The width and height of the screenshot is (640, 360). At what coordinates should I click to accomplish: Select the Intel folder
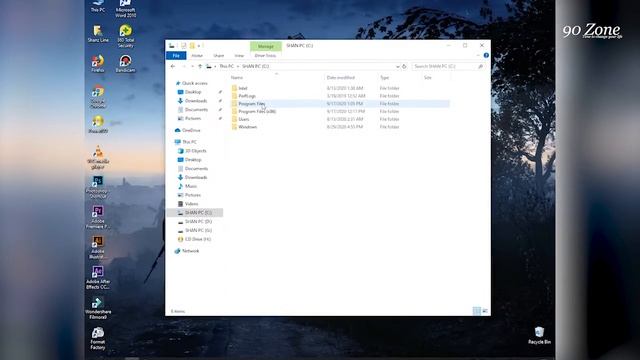242,88
